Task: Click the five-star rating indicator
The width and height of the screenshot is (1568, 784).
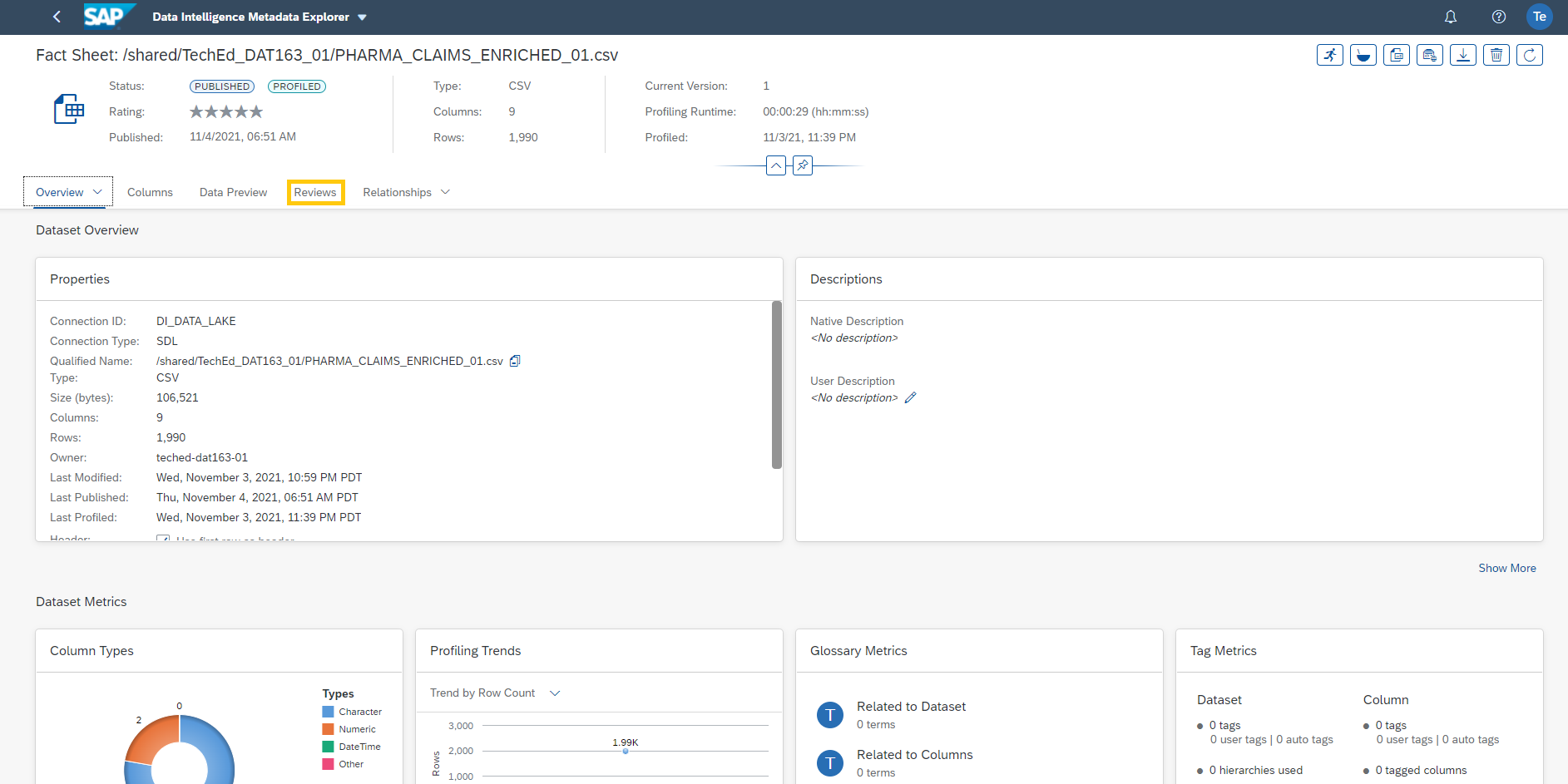Action: pyautogui.click(x=226, y=111)
